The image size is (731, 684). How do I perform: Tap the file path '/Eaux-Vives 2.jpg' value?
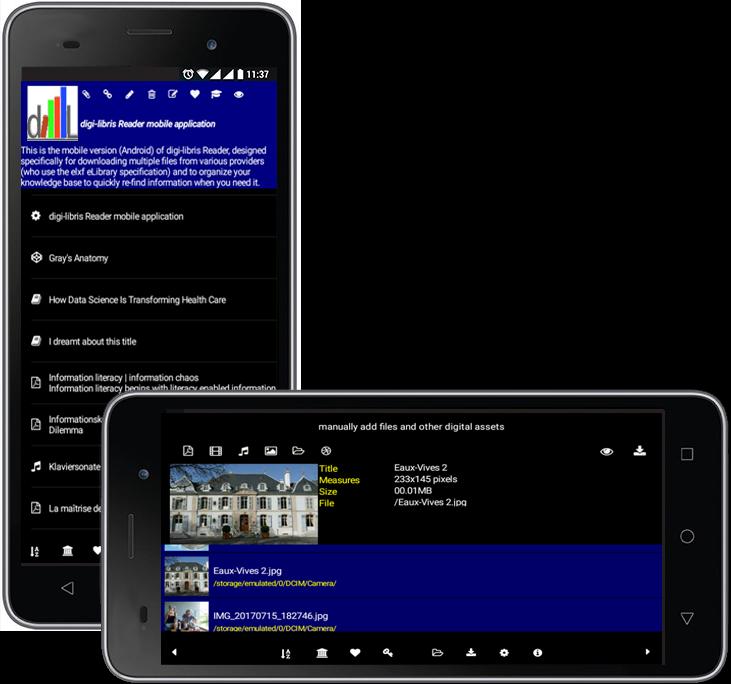tap(430, 502)
